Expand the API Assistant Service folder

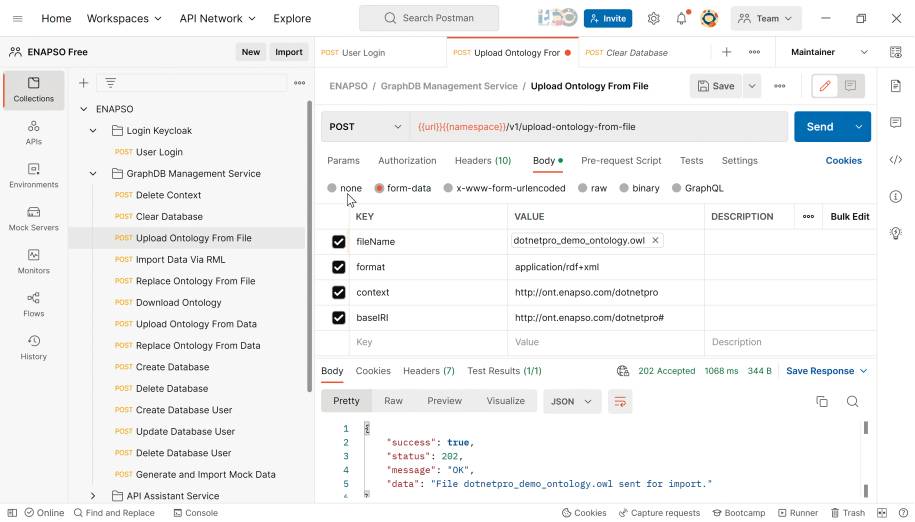pyautogui.click(x=93, y=496)
